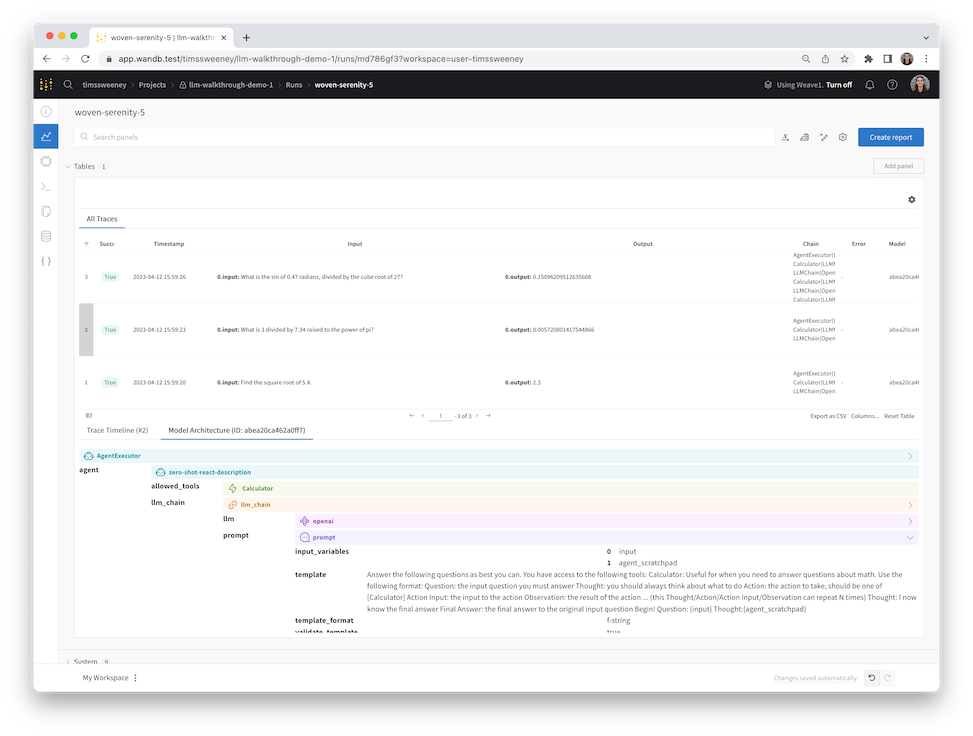
Task: Click the Create report button
Action: coord(891,137)
